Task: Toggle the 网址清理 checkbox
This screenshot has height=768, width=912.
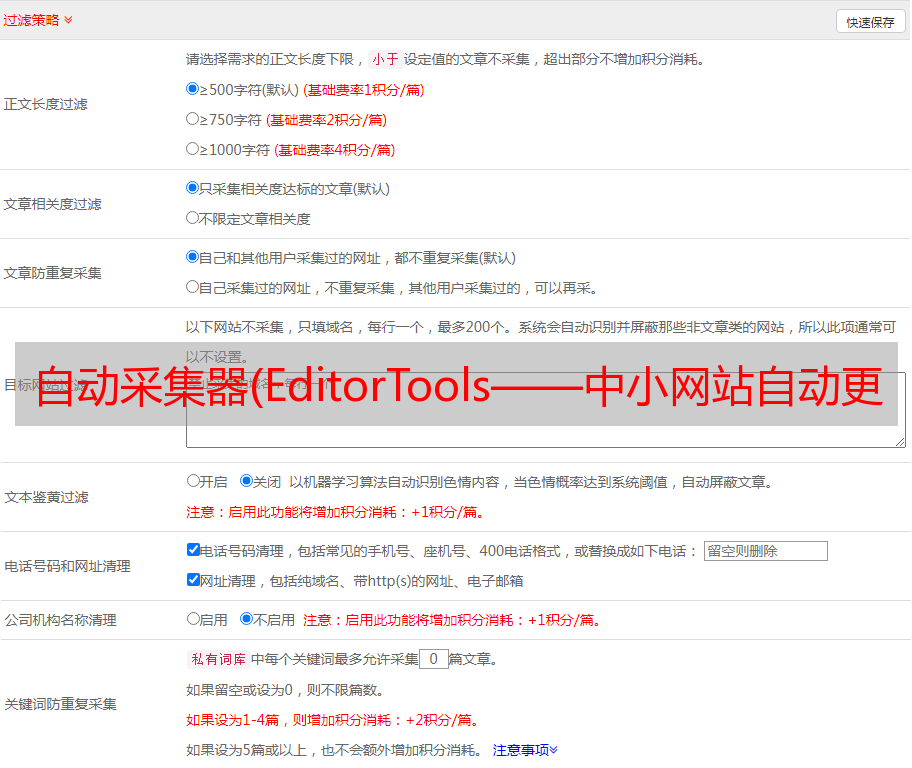Action: [x=193, y=580]
